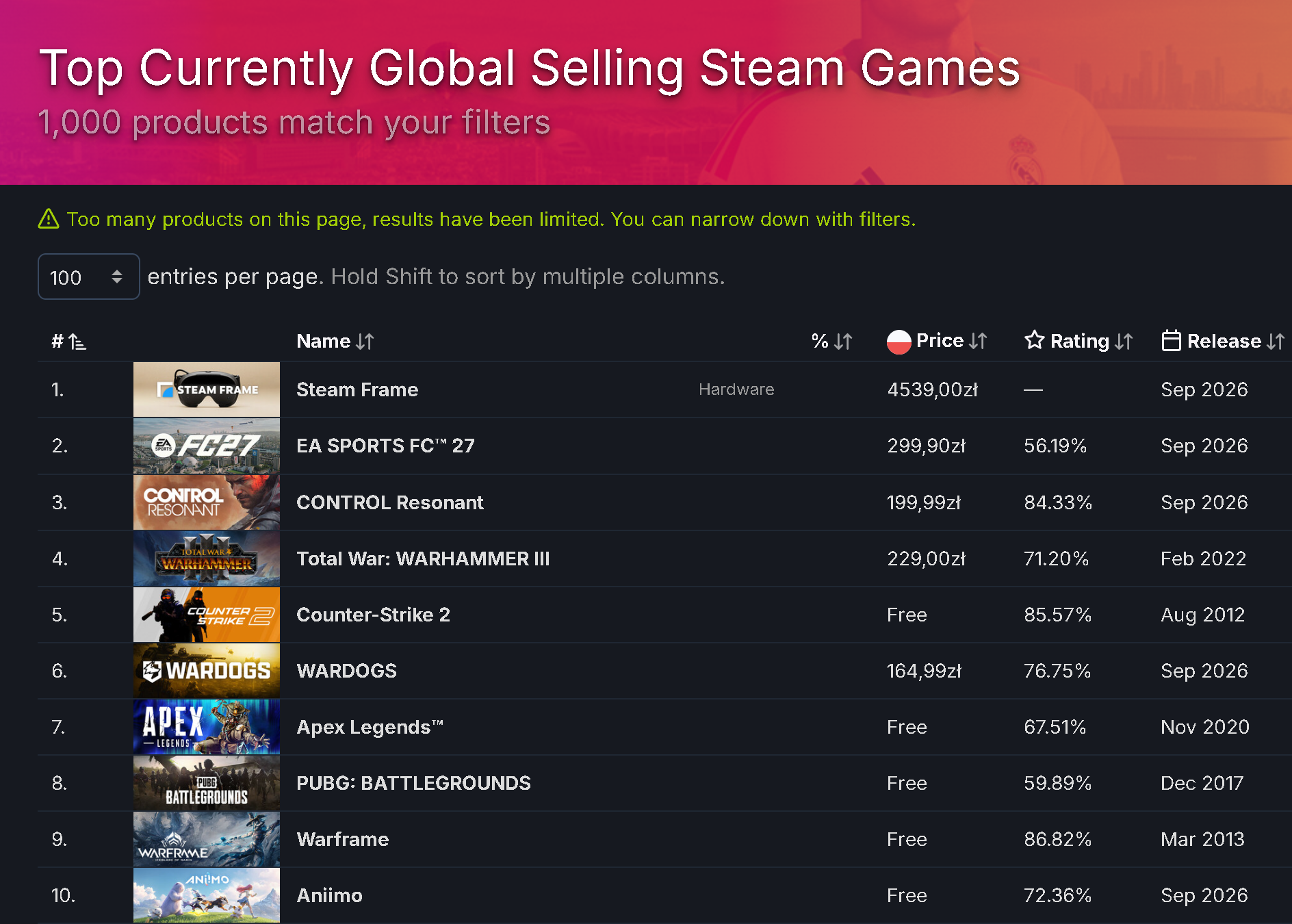1292x924 pixels.
Task: Open the CONTROL Resonant thumbnail
Action: click(207, 502)
